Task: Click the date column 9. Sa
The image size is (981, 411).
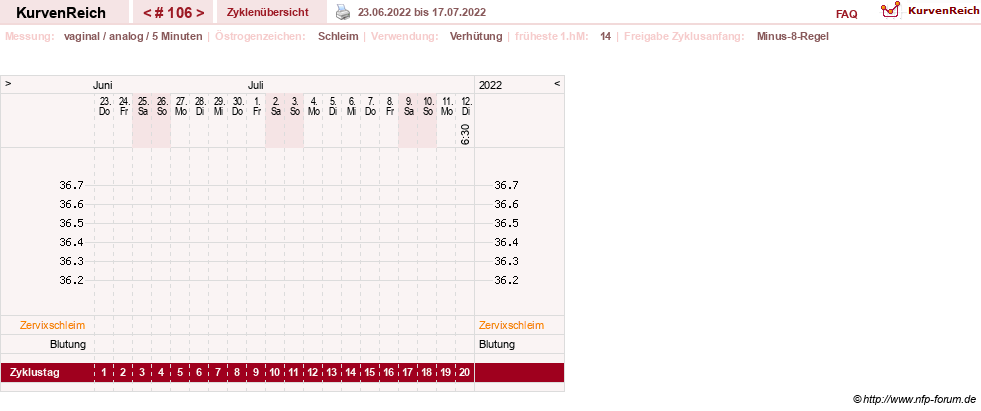Action: [408, 106]
